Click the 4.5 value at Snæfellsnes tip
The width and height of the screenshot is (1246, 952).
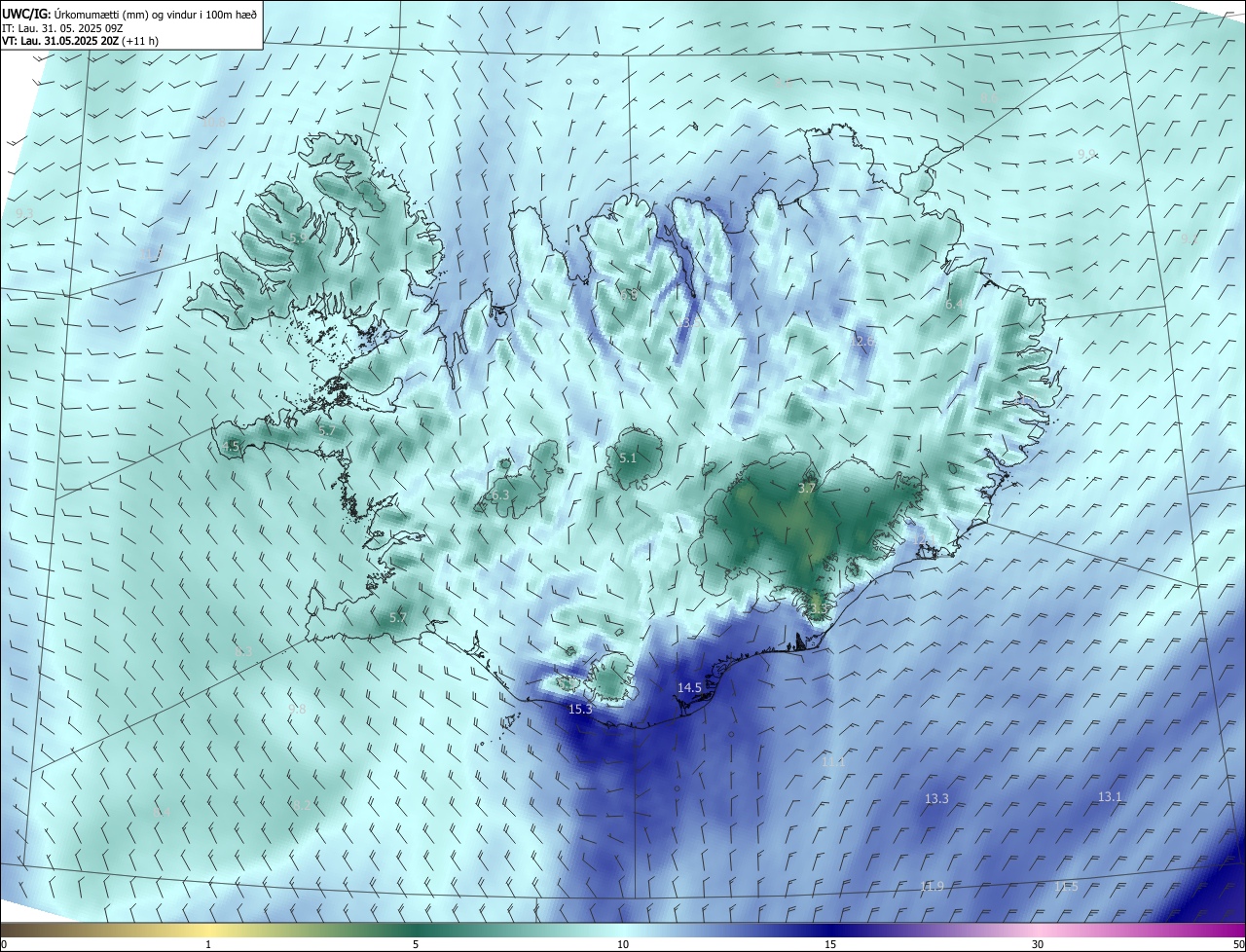(231, 446)
